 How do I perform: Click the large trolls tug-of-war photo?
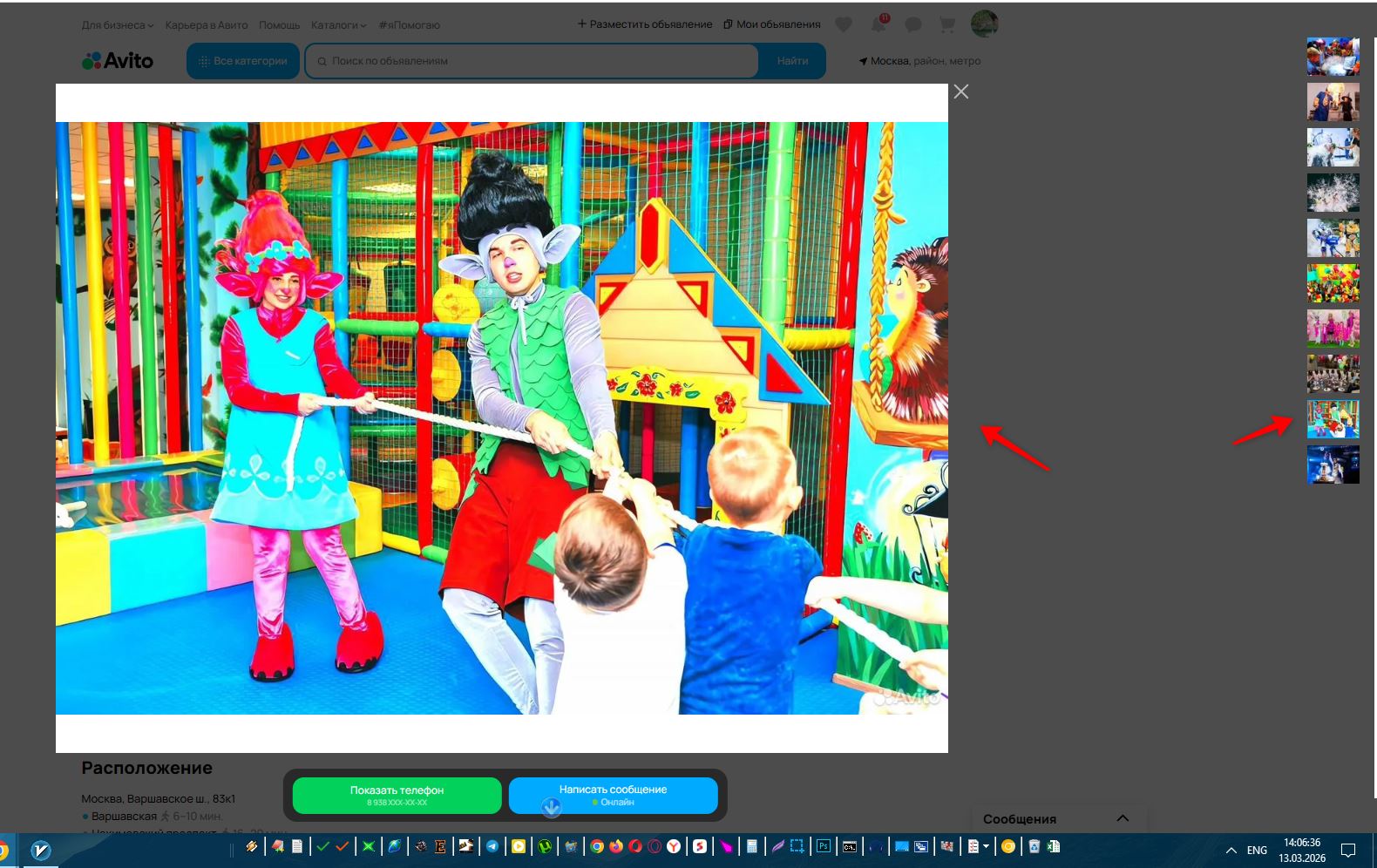point(502,418)
